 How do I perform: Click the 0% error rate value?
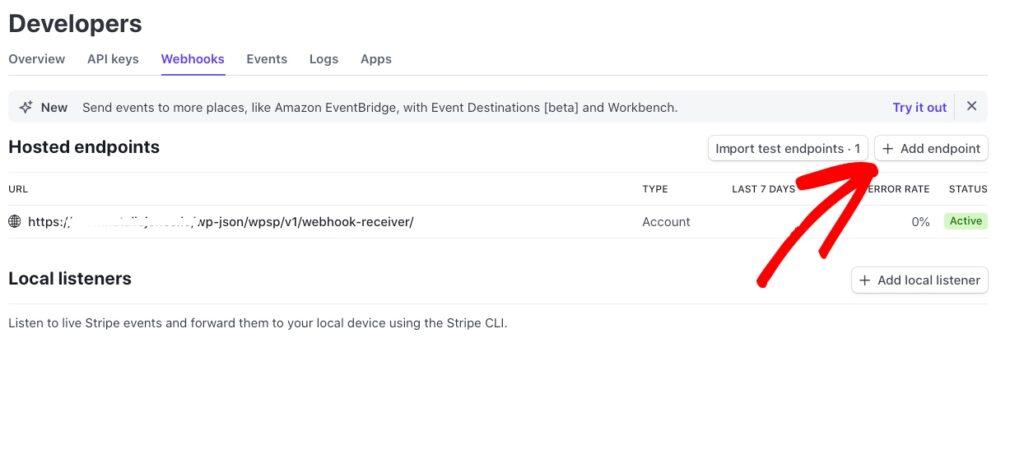click(x=920, y=222)
